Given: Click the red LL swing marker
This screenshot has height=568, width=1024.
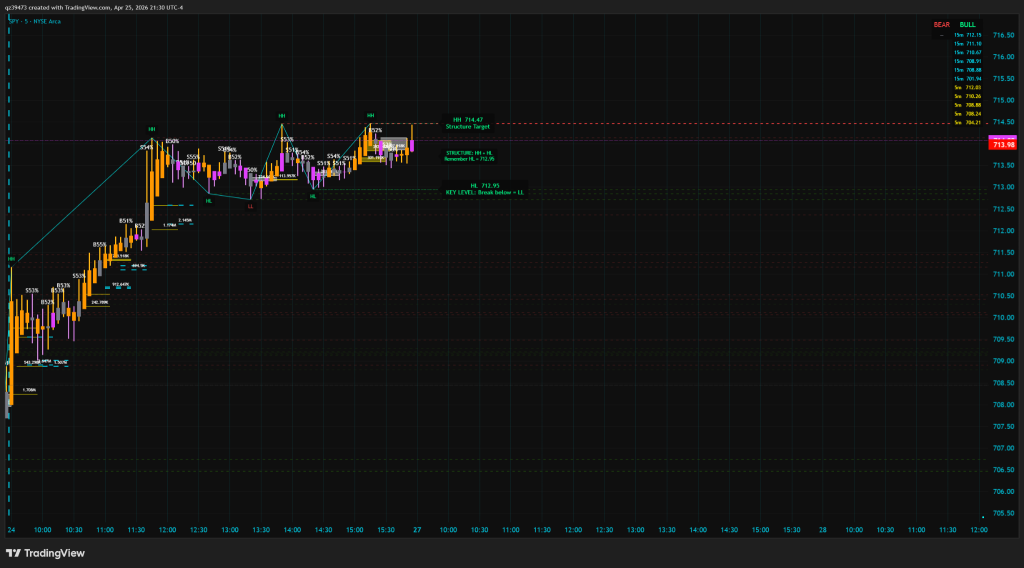Looking at the screenshot, I should click(250, 205).
